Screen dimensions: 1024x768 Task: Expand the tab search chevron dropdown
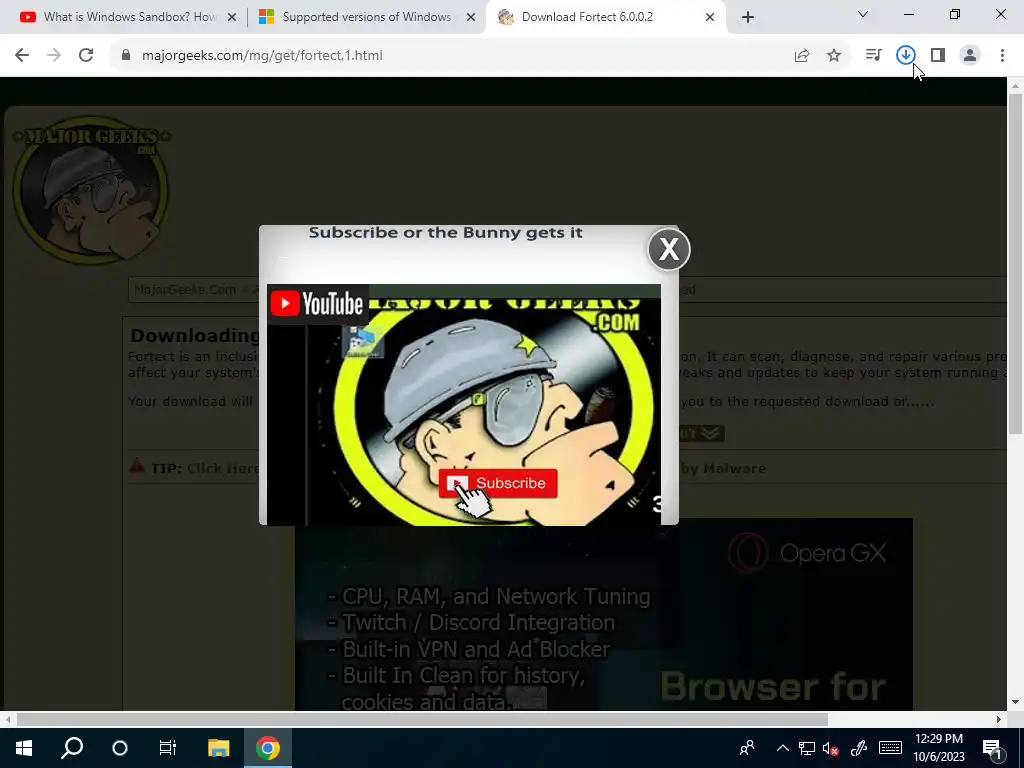863,14
